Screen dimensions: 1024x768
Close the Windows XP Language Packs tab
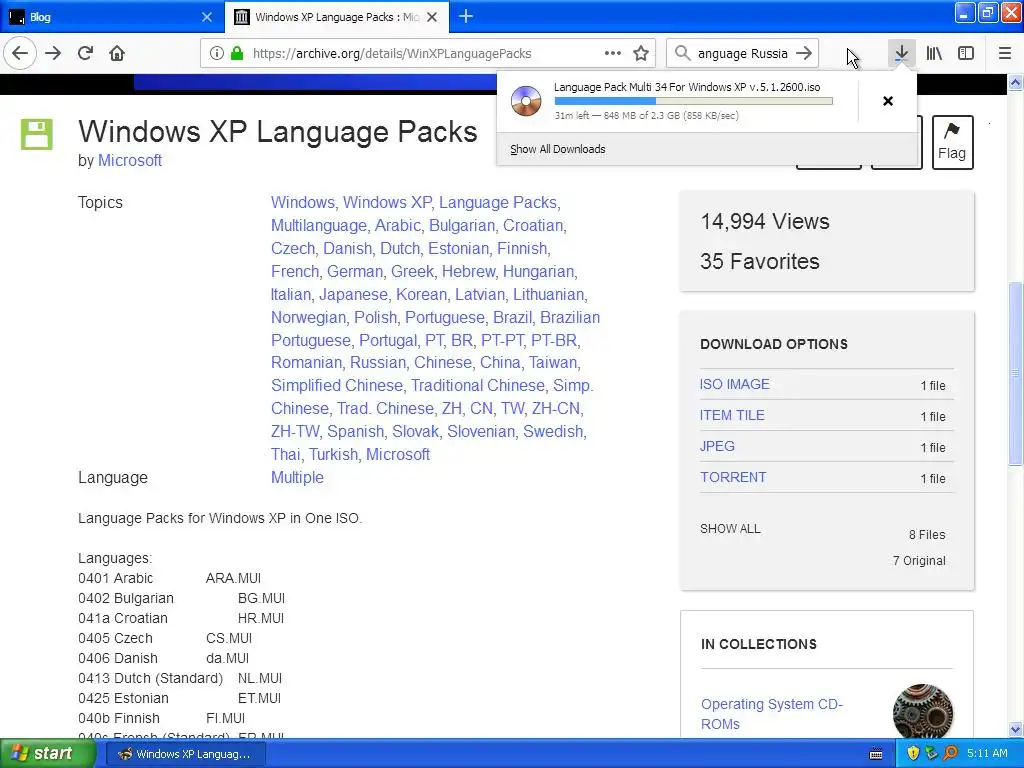(432, 17)
